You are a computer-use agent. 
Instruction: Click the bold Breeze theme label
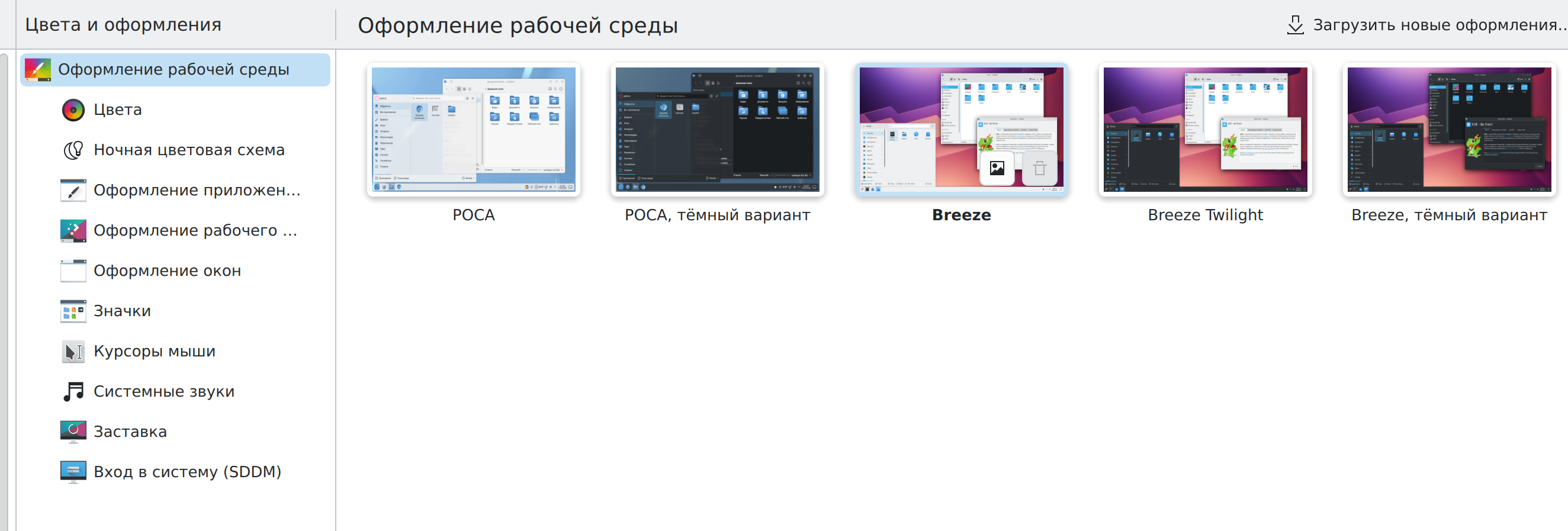pyautogui.click(x=962, y=215)
